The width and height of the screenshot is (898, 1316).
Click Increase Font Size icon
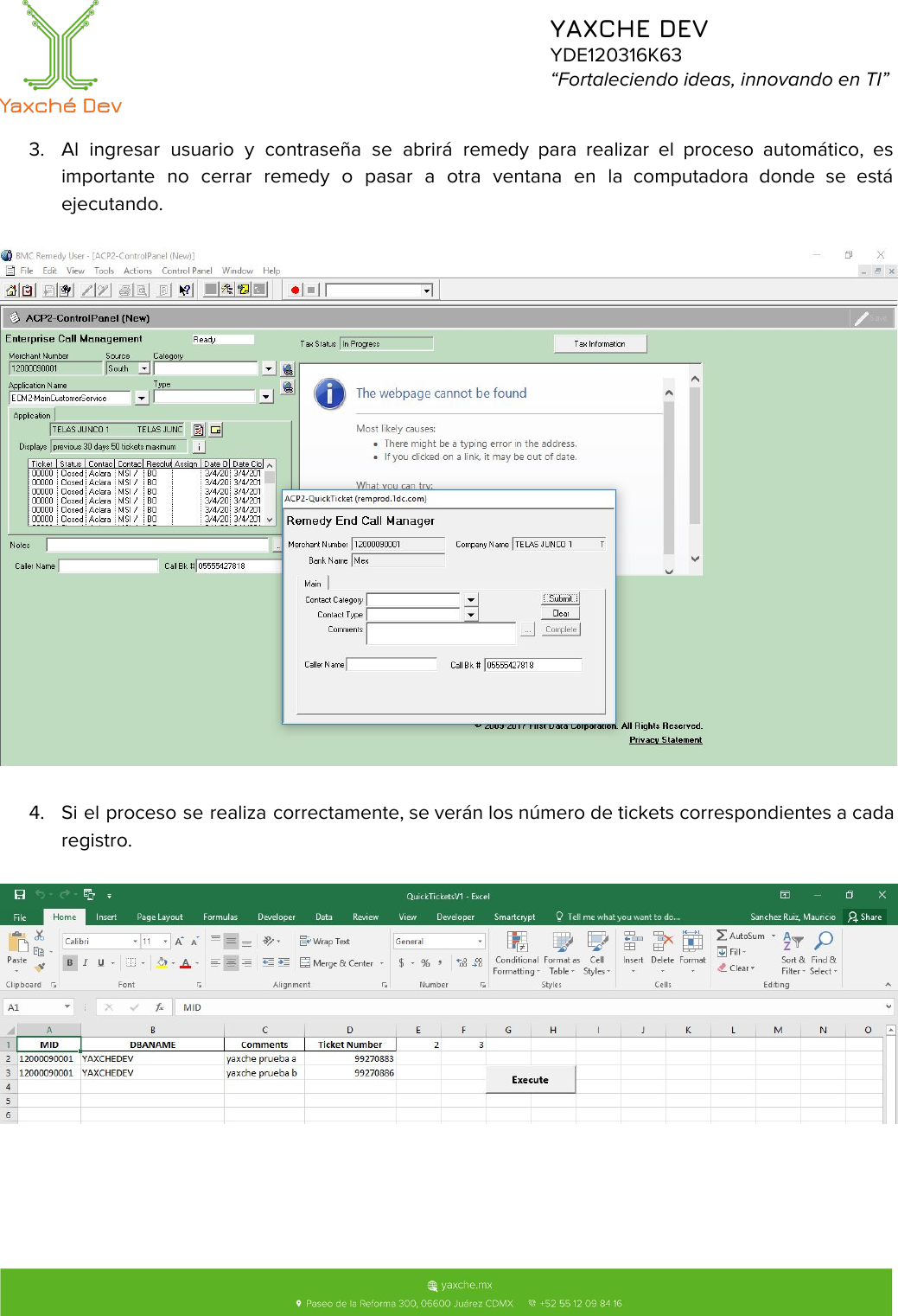180,941
